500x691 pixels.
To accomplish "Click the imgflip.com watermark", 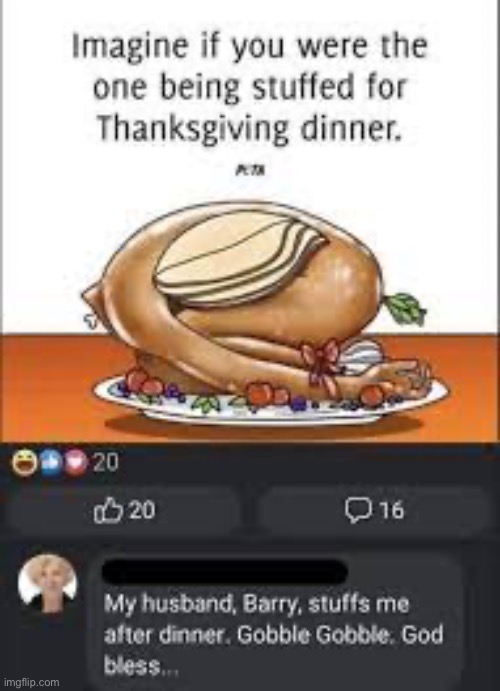I will click(x=31, y=682).
